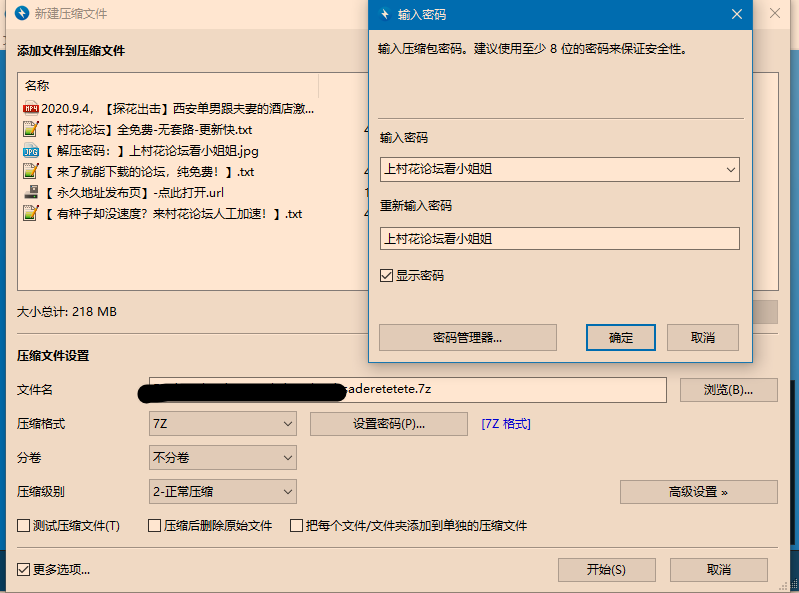This screenshot has width=799, height=593.
Task: Select file 2020.9.4, 【探花出击】西安单男跟夫妻的酒店激...
Action: [x=177, y=108]
